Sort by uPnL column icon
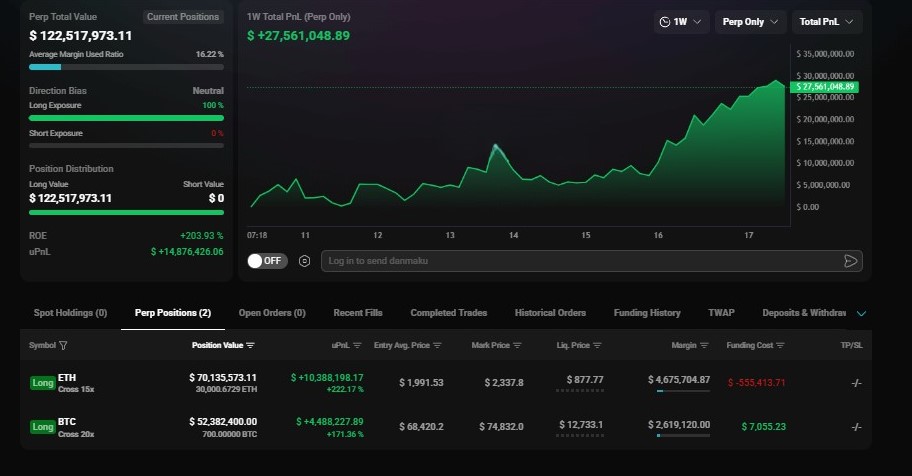 point(357,346)
